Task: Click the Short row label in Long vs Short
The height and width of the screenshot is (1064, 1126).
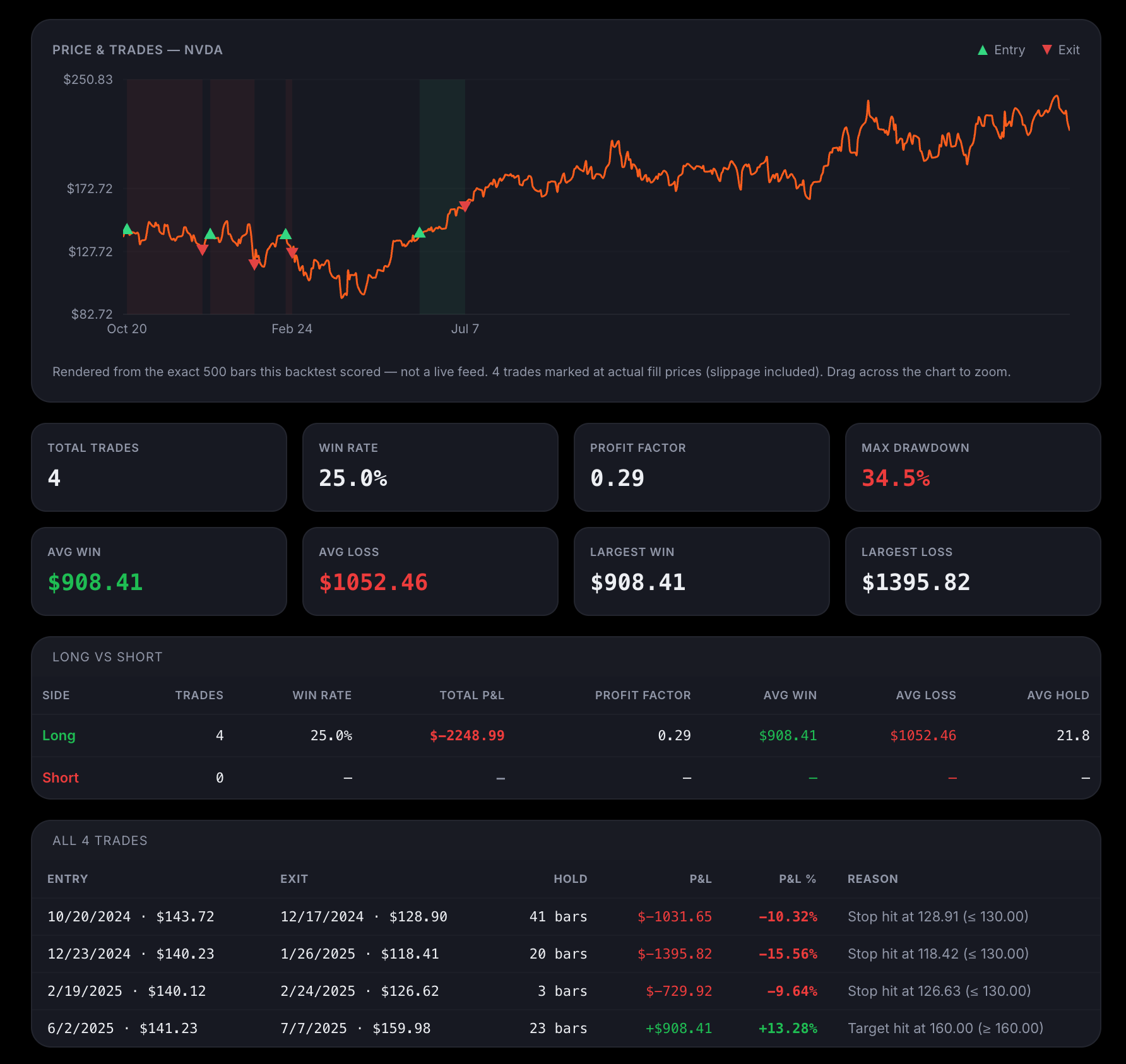Action: coord(61,777)
